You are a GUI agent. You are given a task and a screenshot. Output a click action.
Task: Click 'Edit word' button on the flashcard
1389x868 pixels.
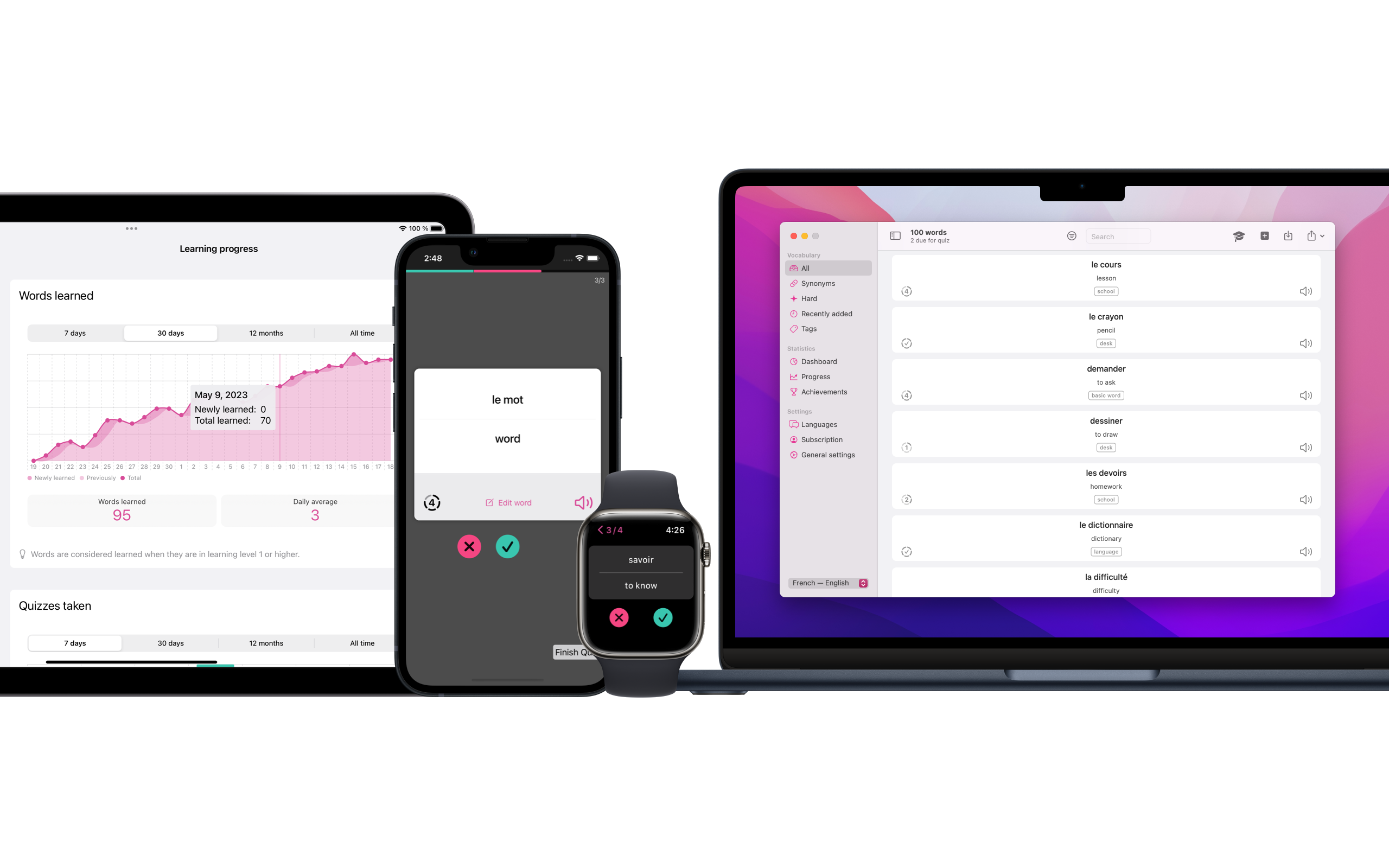[x=507, y=502]
